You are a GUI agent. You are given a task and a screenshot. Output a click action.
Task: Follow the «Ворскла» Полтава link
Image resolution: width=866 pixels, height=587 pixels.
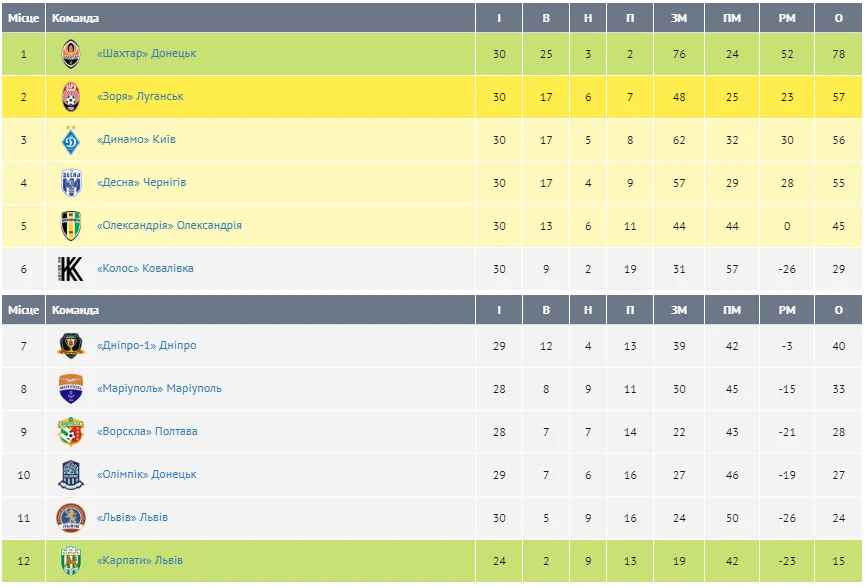pos(147,432)
